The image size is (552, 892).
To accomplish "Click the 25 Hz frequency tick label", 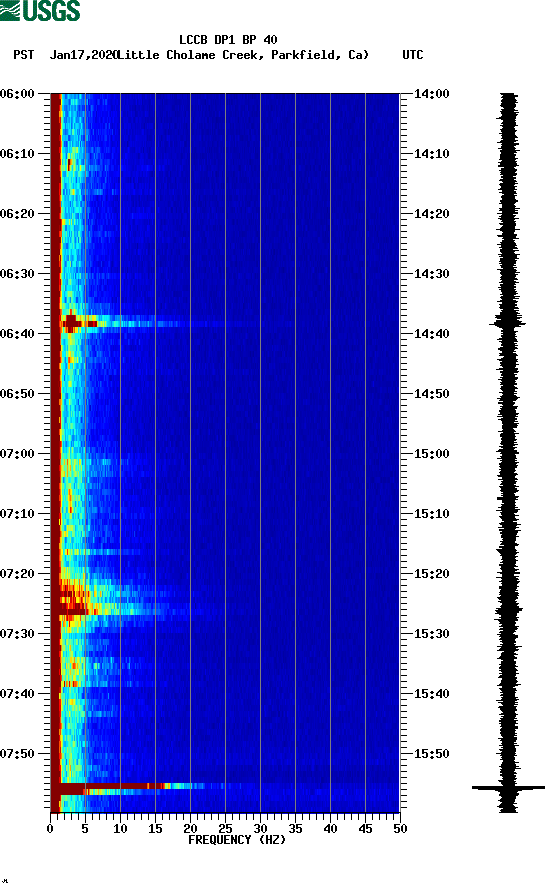I will (225, 829).
